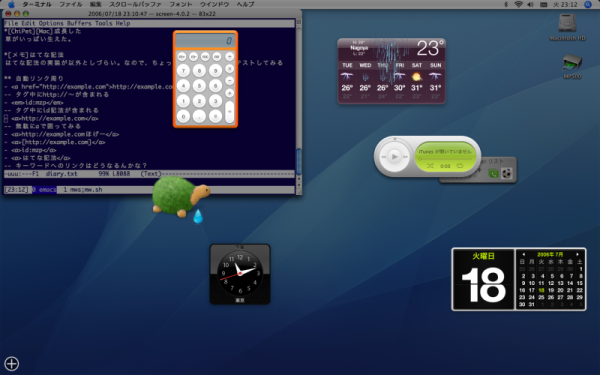Click calculator key 6
Screen dimensions: 600x375
(x=215, y=86)
